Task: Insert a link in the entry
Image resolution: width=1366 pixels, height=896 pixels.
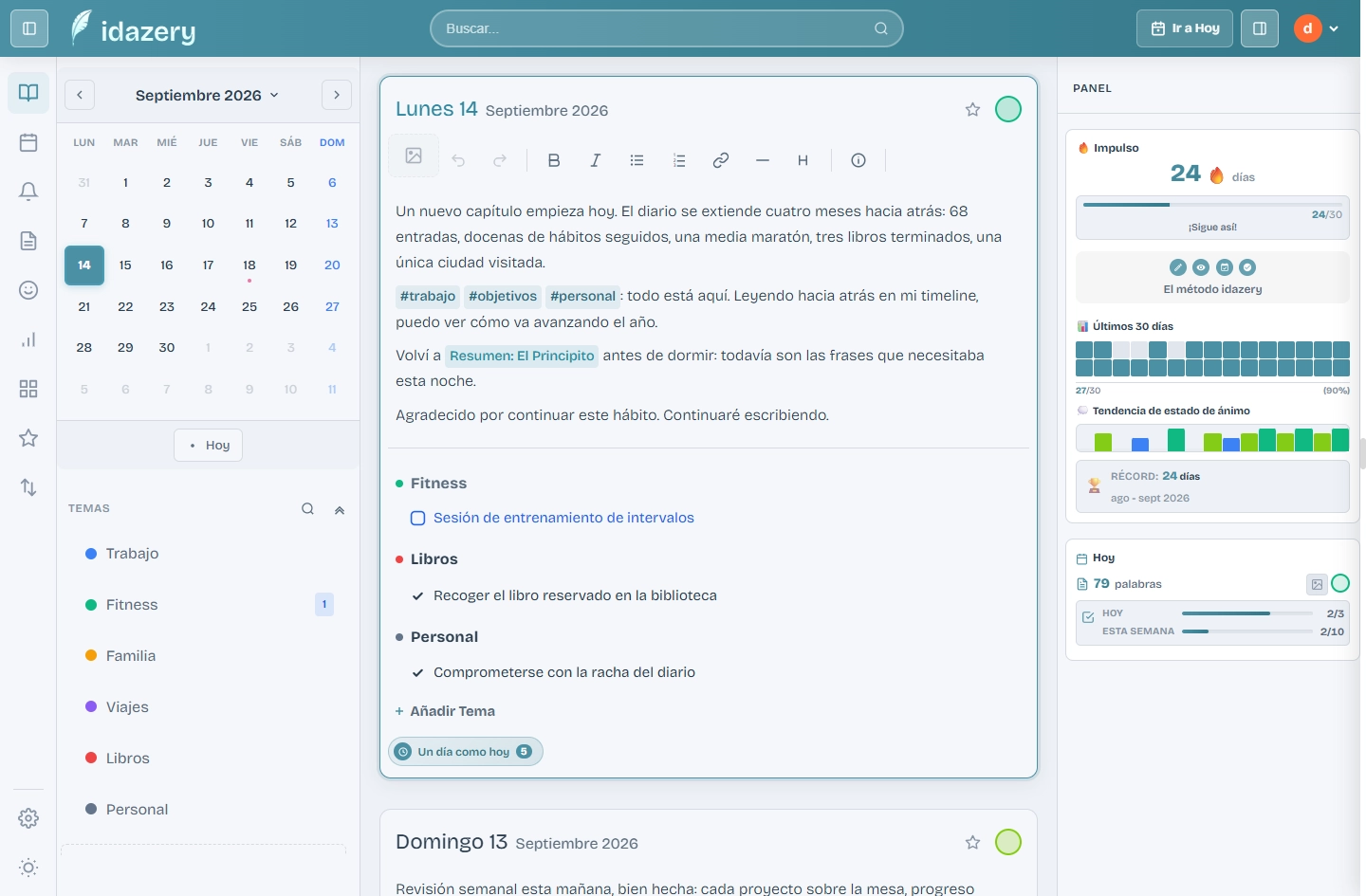Action: (721, 160)
